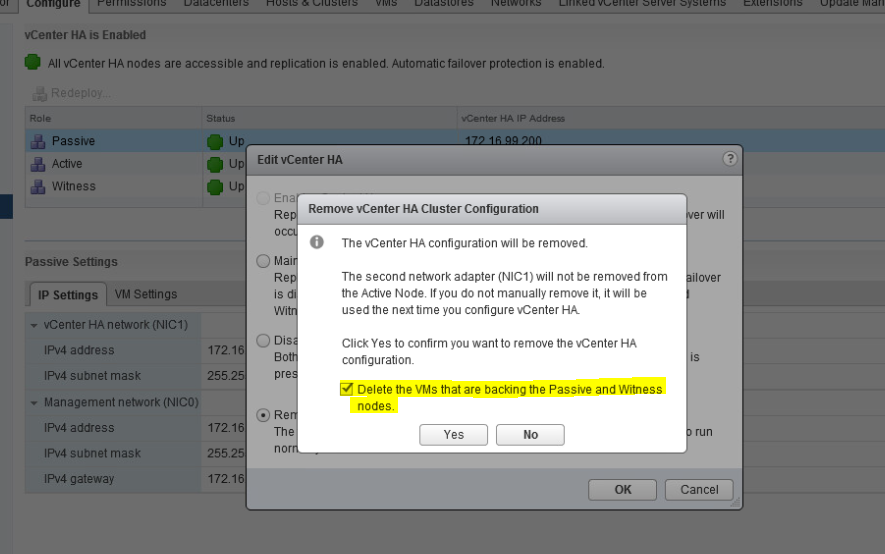
Task: Select the Remove vCenter HA radio button
Action: click(263, 415)
